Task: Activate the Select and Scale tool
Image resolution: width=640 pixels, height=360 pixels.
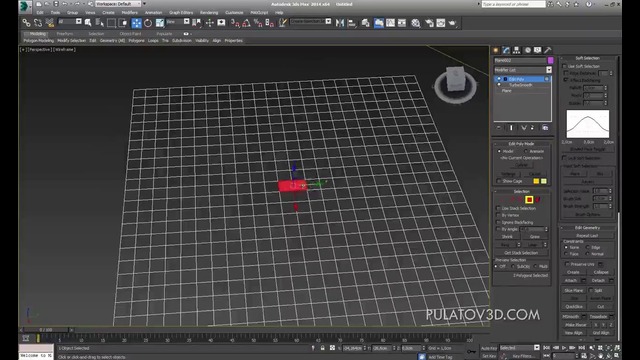Action: point(160,23)
